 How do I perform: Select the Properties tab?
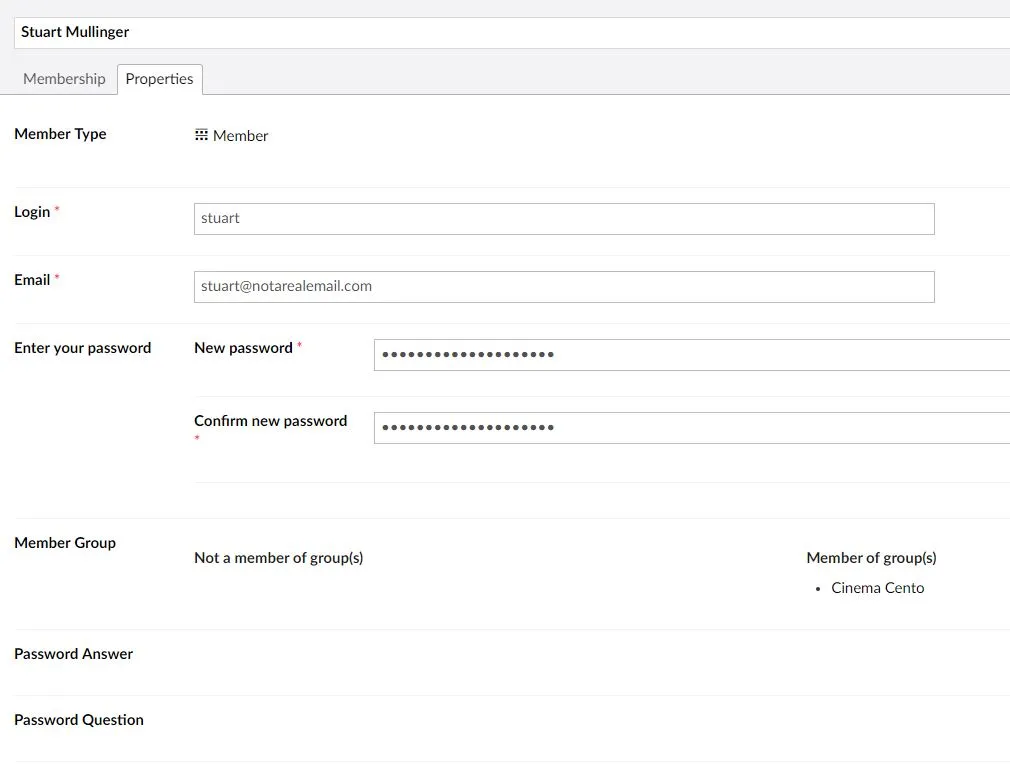(159, 79)
